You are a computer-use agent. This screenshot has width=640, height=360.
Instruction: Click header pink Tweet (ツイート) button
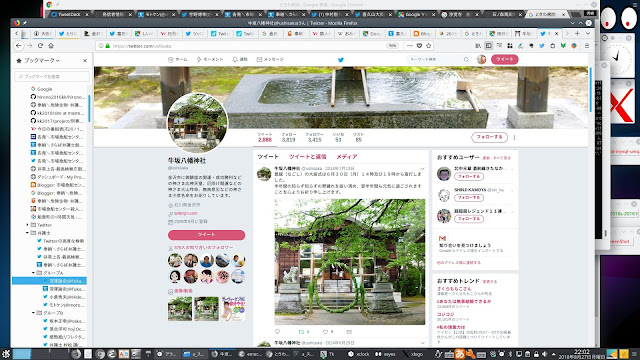pyautogui.click(x=504, y=60)
